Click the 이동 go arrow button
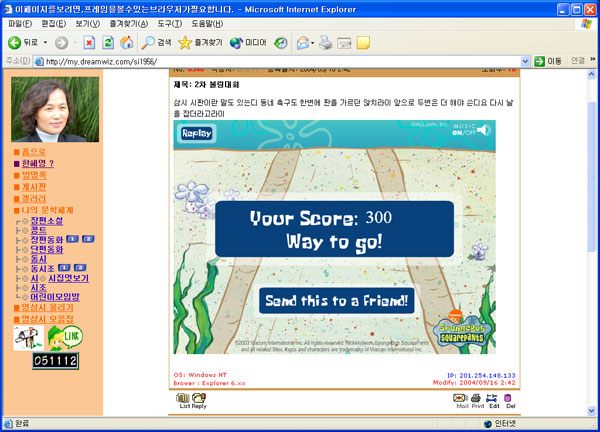The image size is (600, 432). pyautogui.click(x=548, y=61)
